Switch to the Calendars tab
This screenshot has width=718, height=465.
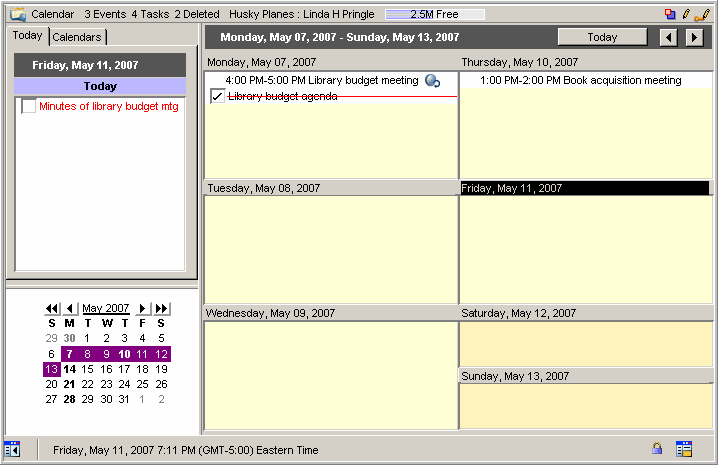click(x=77, y=37)
